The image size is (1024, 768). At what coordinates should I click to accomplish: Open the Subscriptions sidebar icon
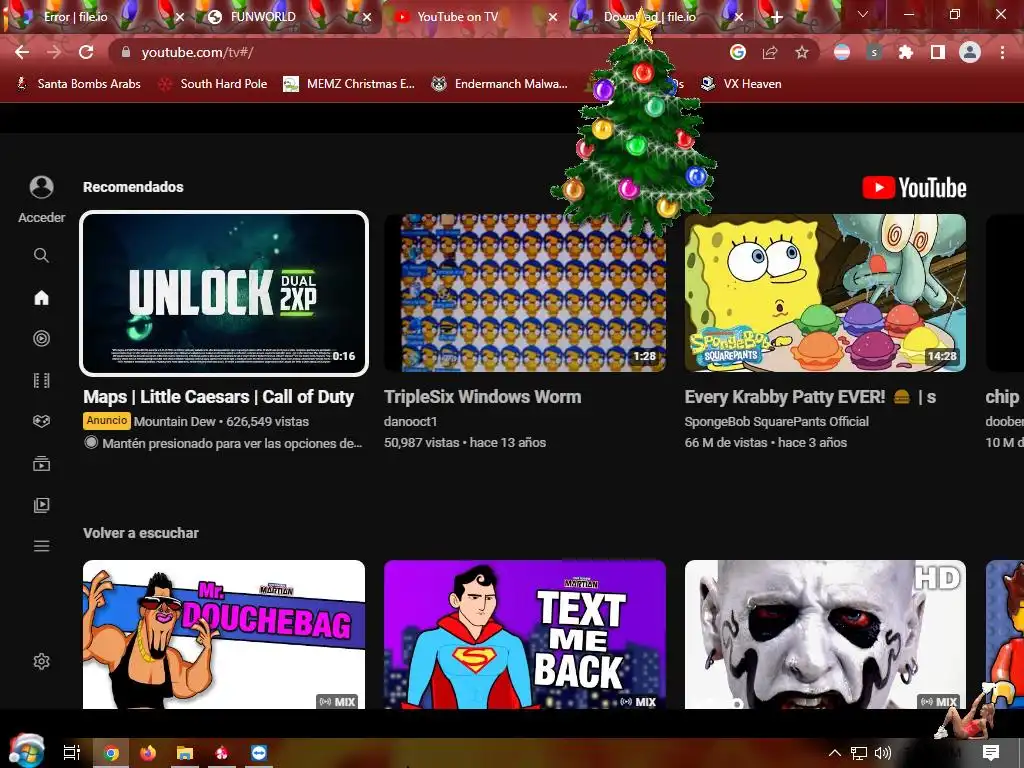coord(41,464)
